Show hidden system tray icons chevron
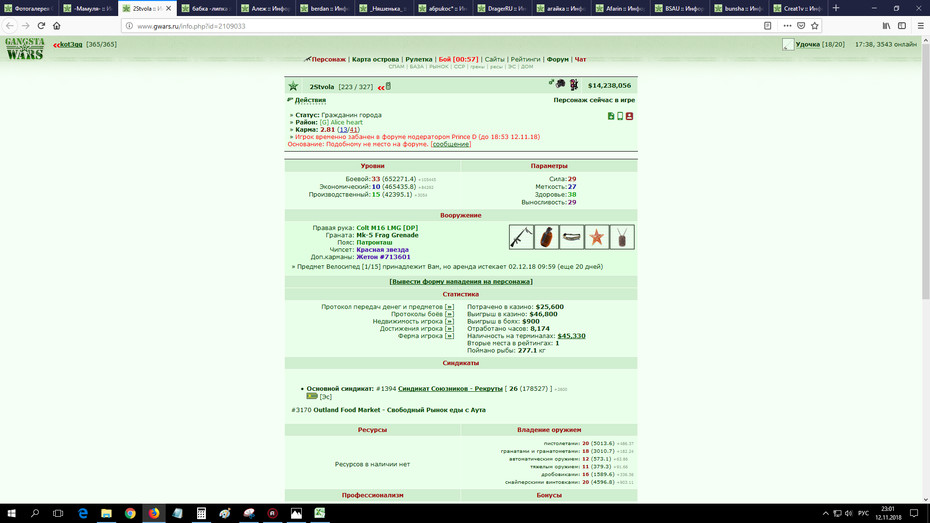Image resolution: width=930 pixels, height=523 pixels. click(825, 514)
